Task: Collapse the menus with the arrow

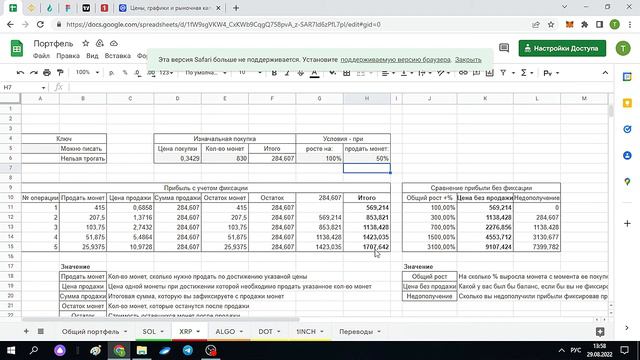Action: click(605, 73)
